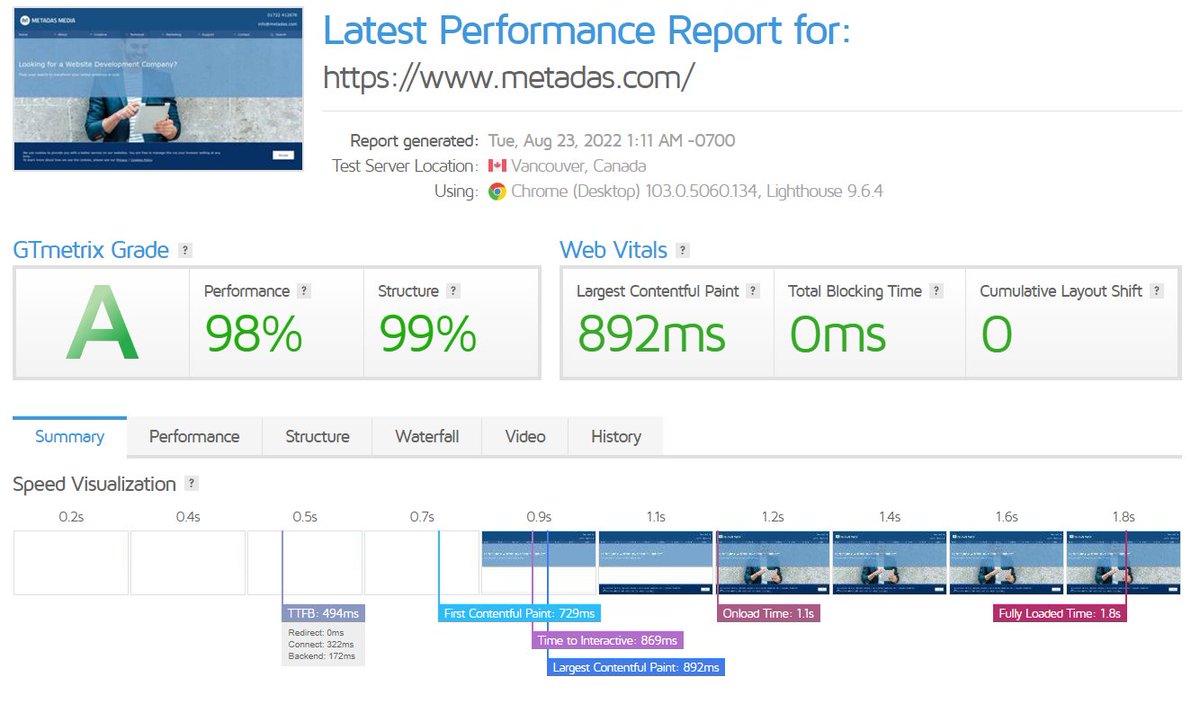Open the Speed Visualization help icon
1200x704 pixels.
coord(192,484)
